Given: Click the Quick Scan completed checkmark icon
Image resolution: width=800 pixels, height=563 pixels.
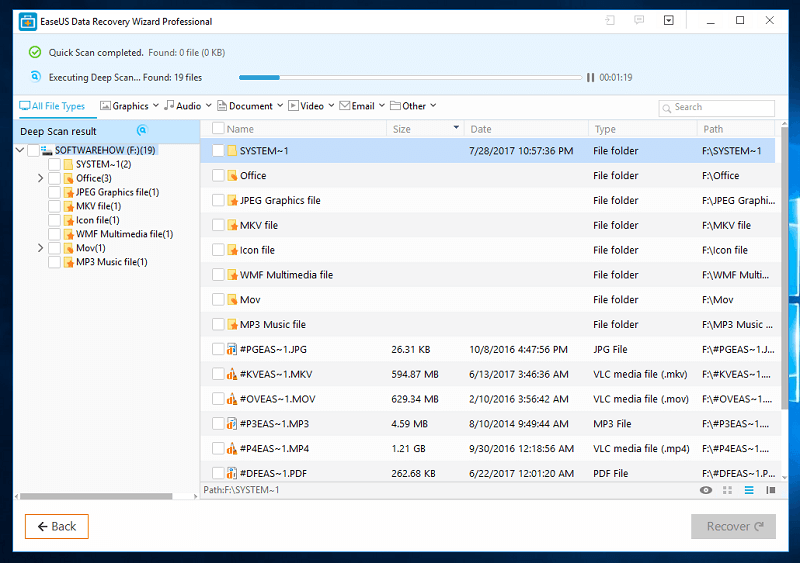Looking at the screenshot, I should [35, 52].
